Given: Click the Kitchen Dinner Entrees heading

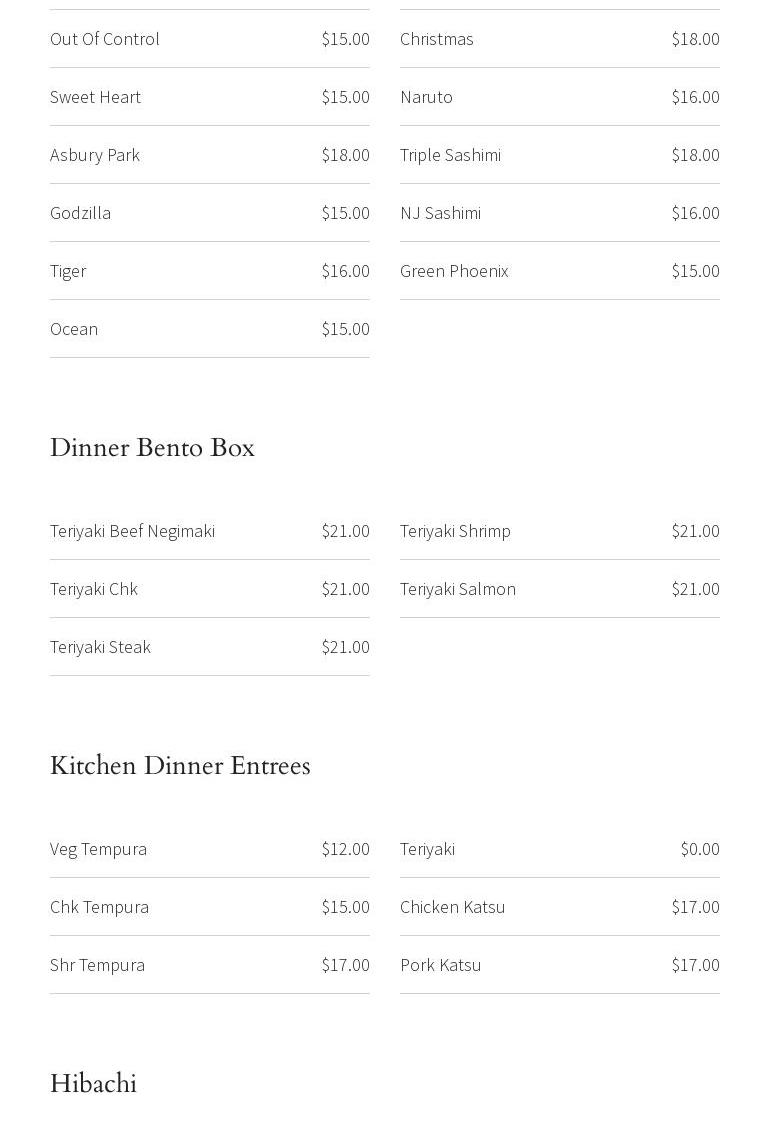Looking at the screenshot, I should point(180,766).
